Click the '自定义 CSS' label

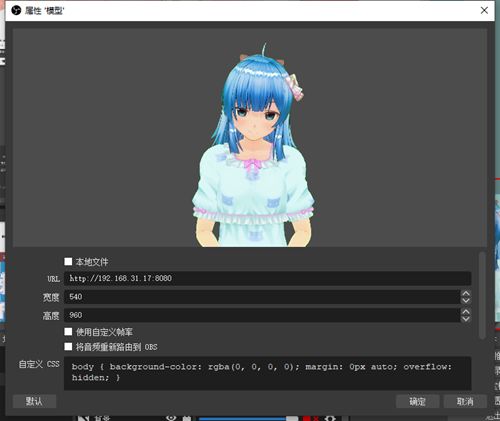[x=39, y=364]
